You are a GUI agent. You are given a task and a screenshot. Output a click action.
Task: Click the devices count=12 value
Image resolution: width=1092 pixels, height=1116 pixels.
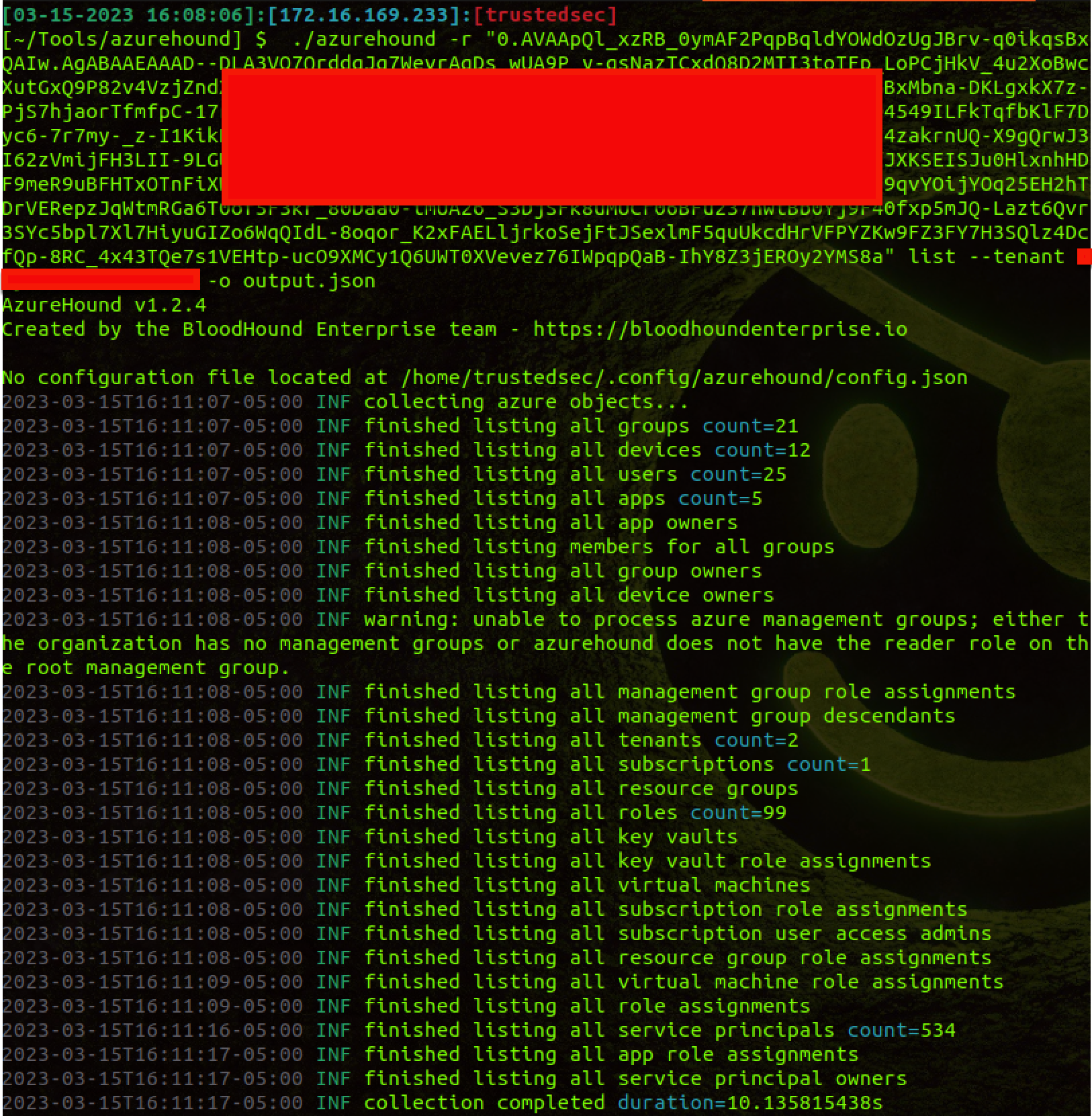click(762, 450)
